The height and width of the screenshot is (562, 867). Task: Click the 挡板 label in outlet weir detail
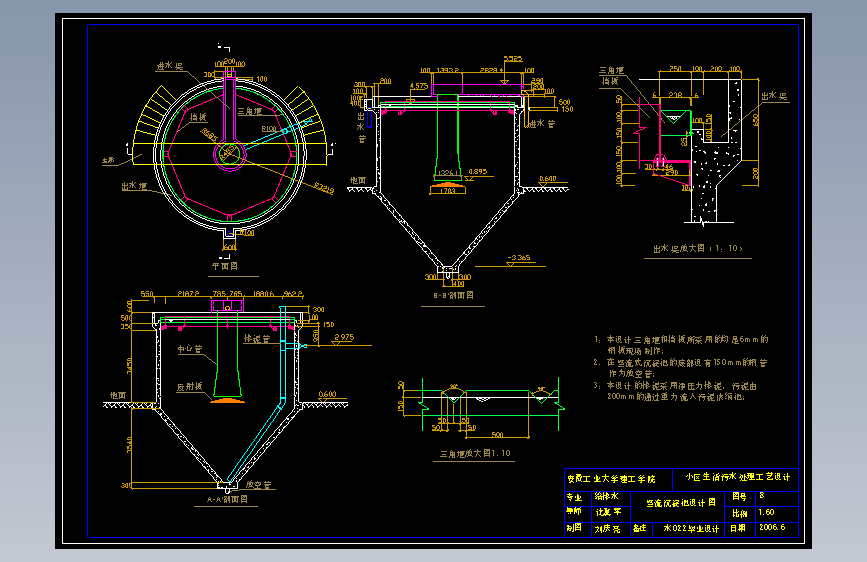pos(610,81)
